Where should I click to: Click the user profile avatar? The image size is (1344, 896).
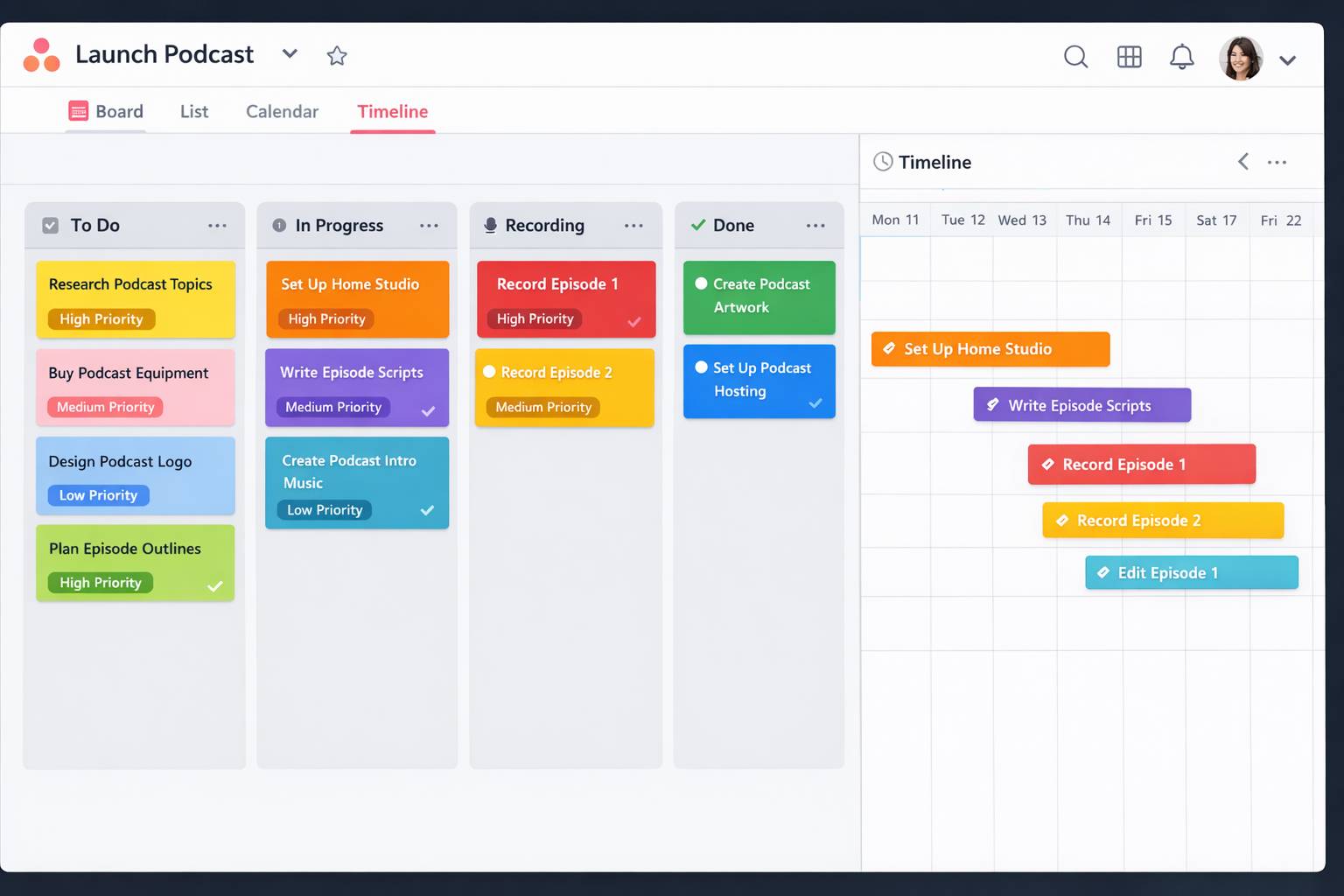(1240, 59)
